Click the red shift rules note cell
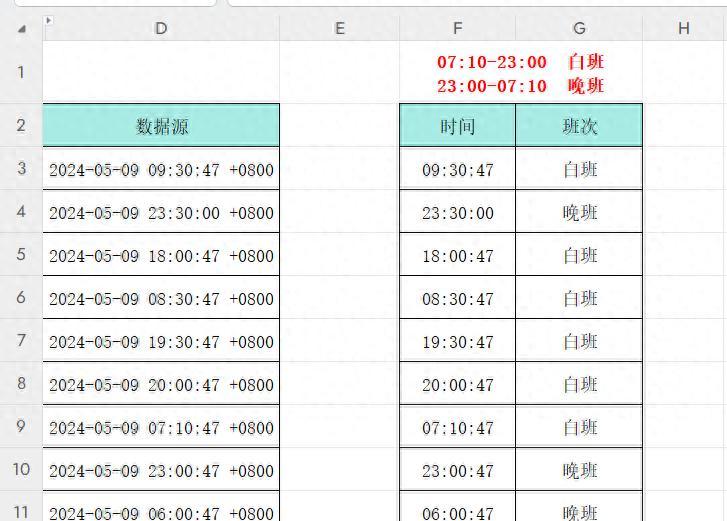This screenshot has height=521, width=727. (521, 72)
